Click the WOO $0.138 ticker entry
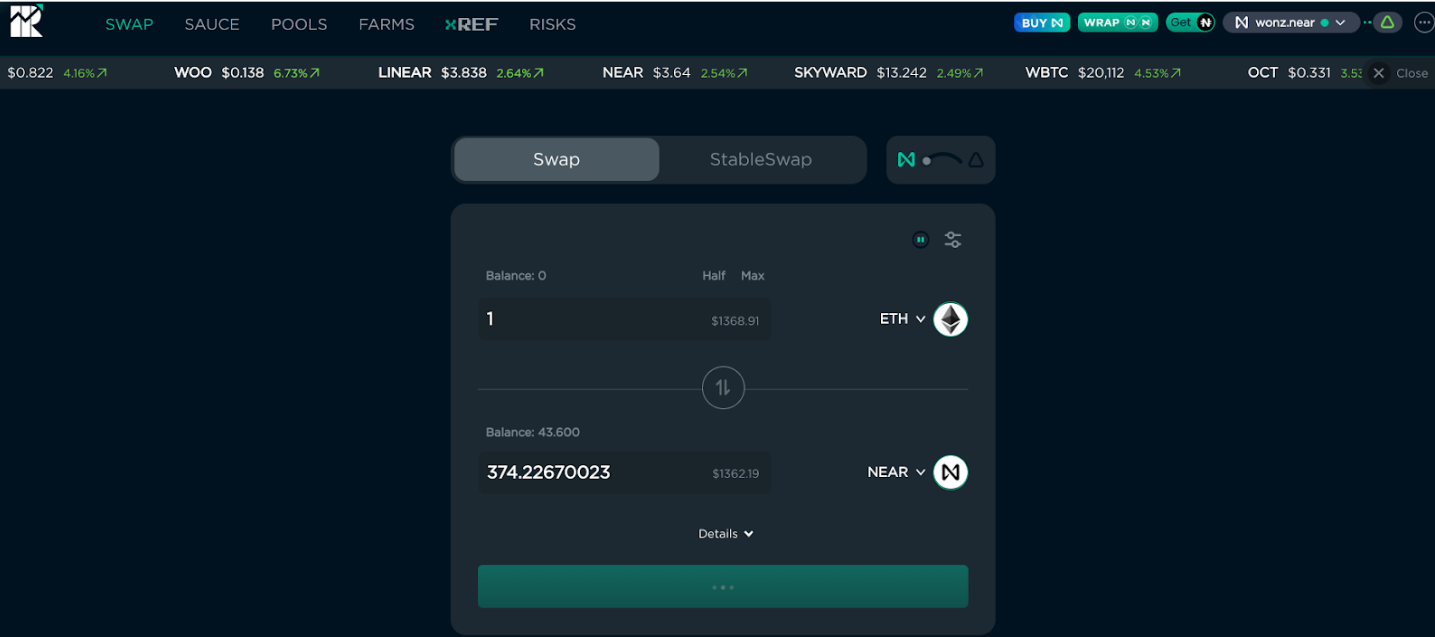The width and height of the screenshot is (1435, 637). pyautogui.click(x=247, y=73)
